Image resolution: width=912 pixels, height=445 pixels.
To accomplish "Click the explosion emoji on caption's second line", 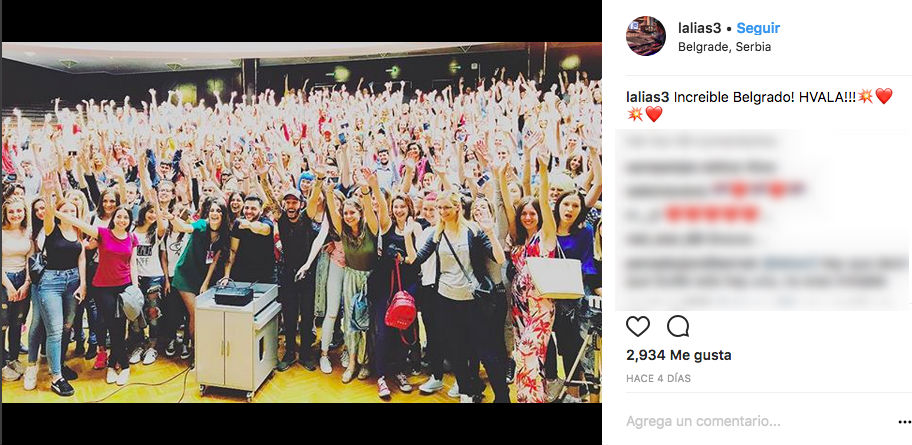I will click(635, 114).
